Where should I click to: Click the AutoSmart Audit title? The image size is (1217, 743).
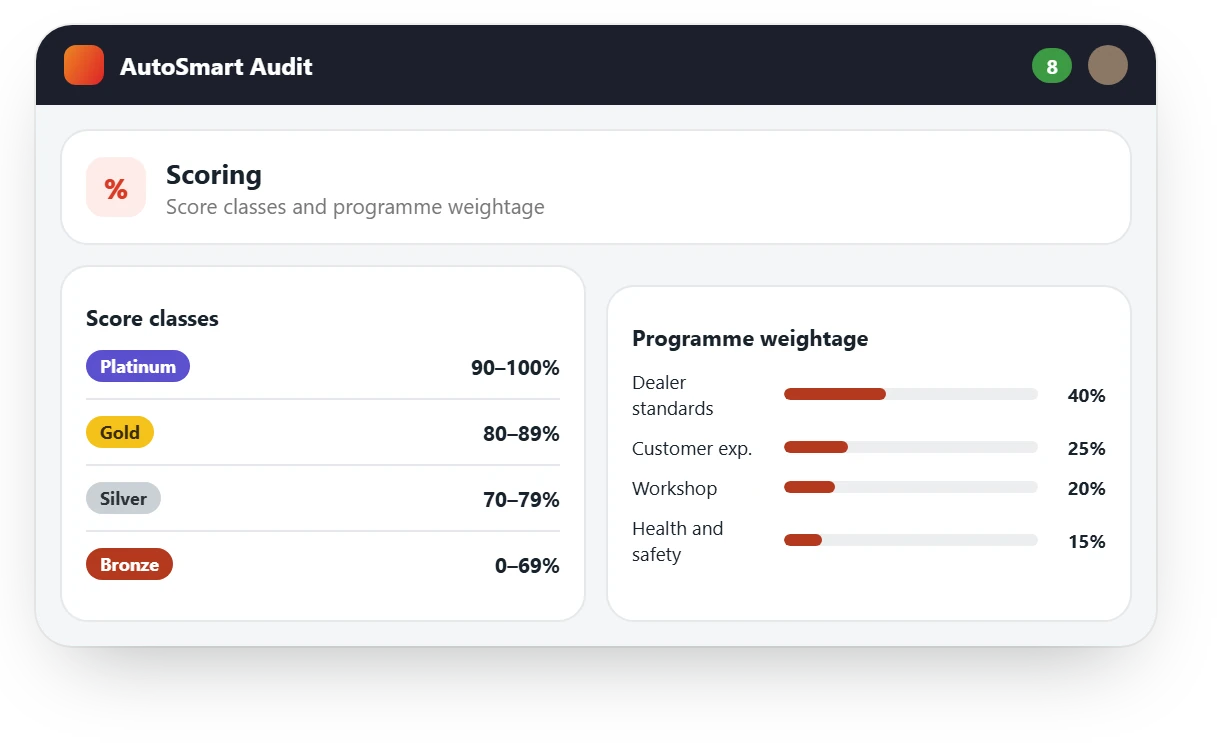coord(216,66)
